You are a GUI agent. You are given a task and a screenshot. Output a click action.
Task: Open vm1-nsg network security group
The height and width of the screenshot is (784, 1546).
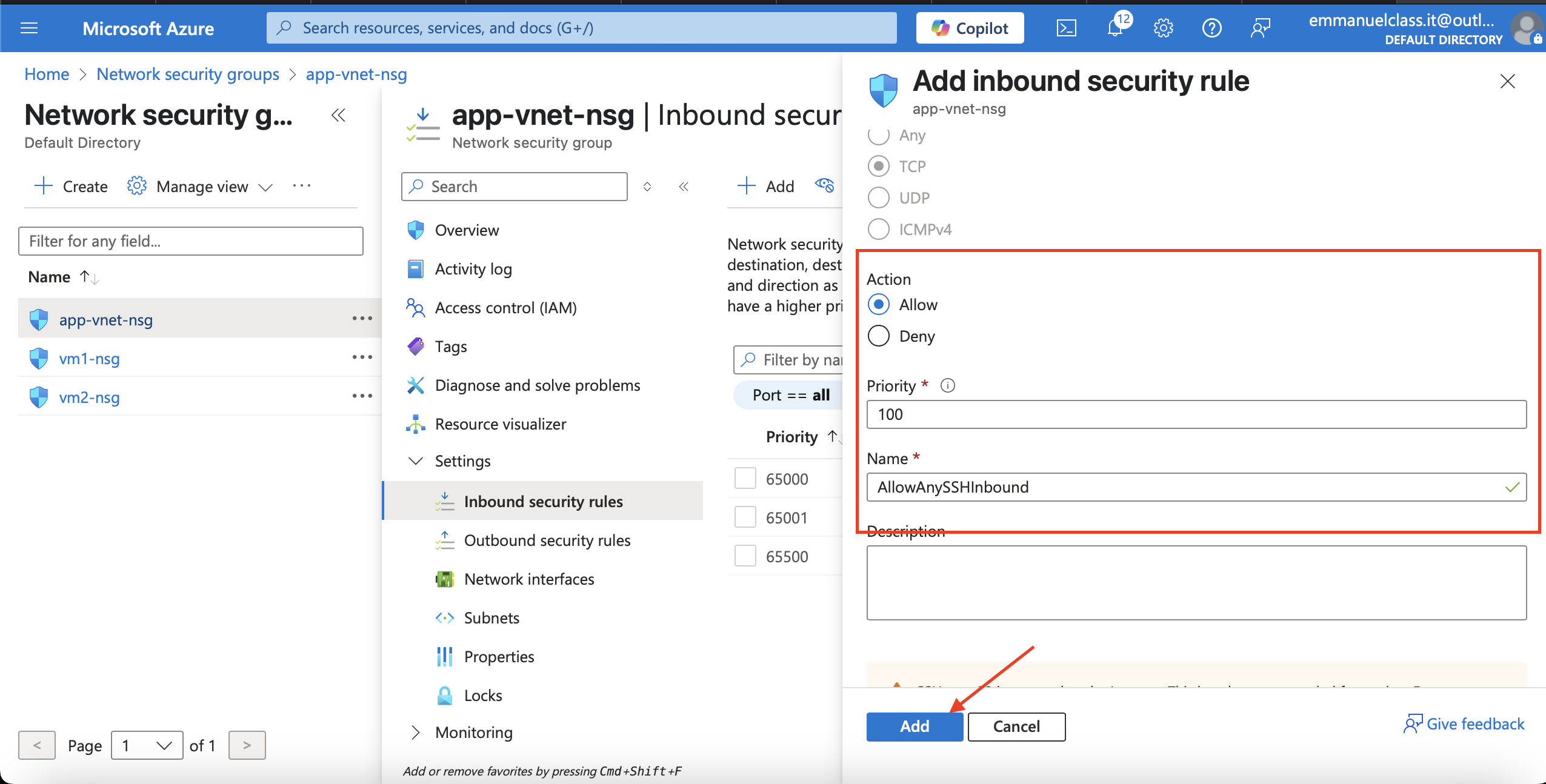click(89, 359)
